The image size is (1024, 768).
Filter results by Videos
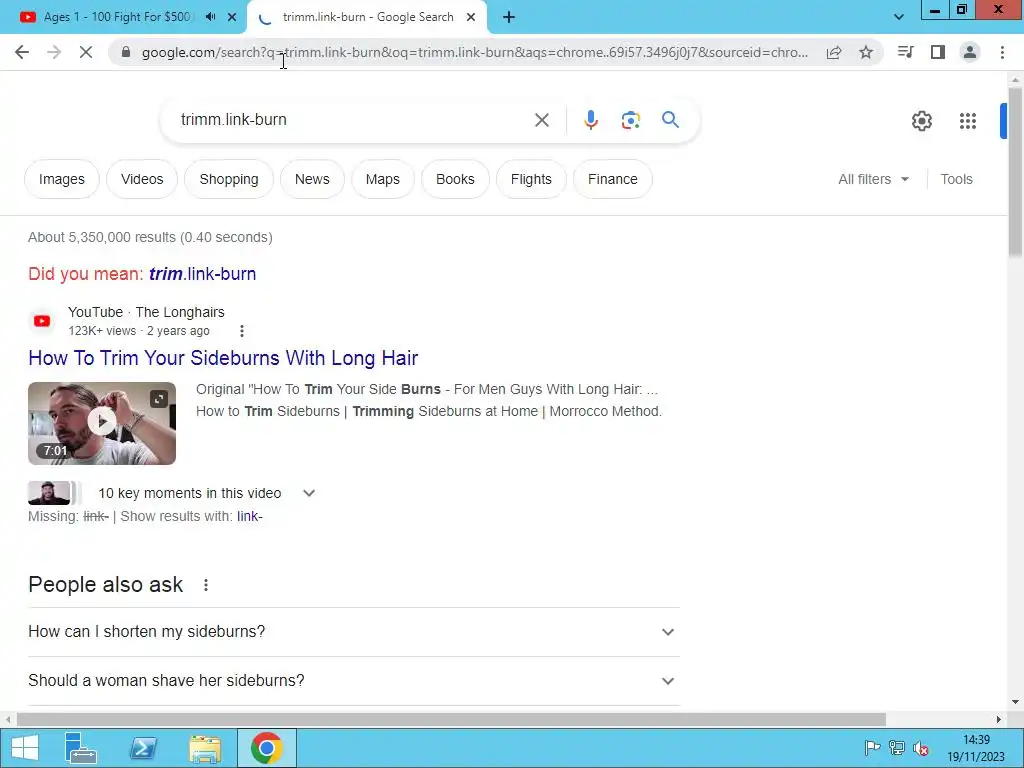[142, 179]
